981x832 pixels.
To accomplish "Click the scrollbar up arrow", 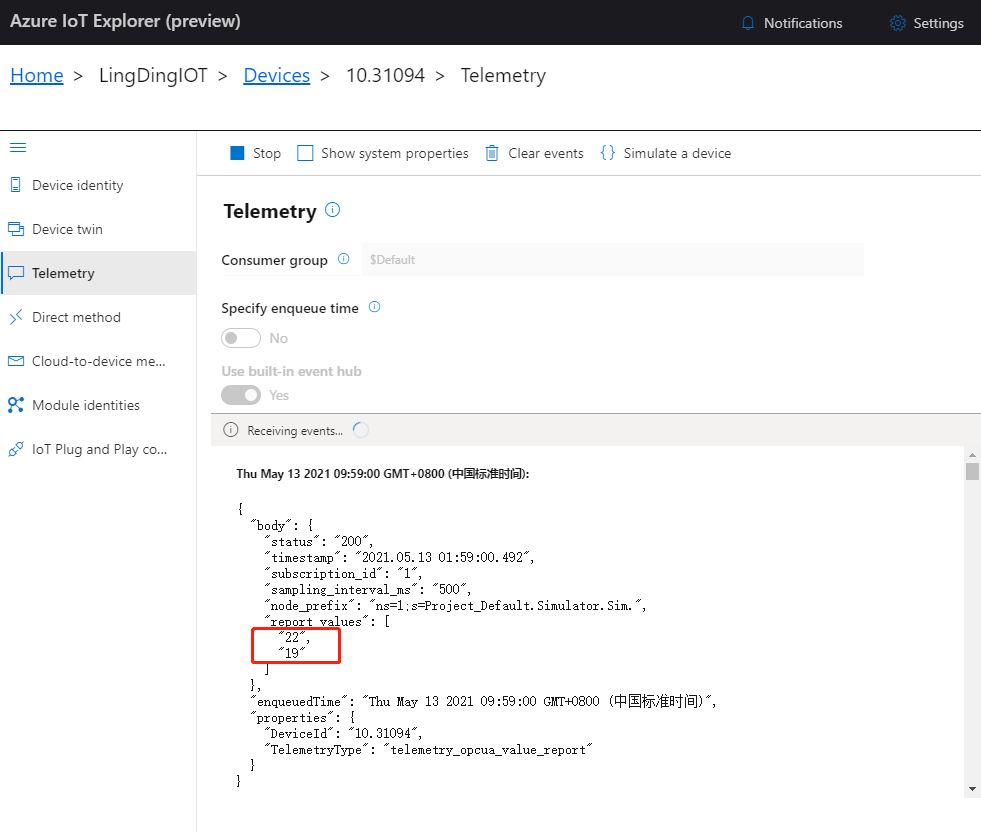I will [972, 455].
